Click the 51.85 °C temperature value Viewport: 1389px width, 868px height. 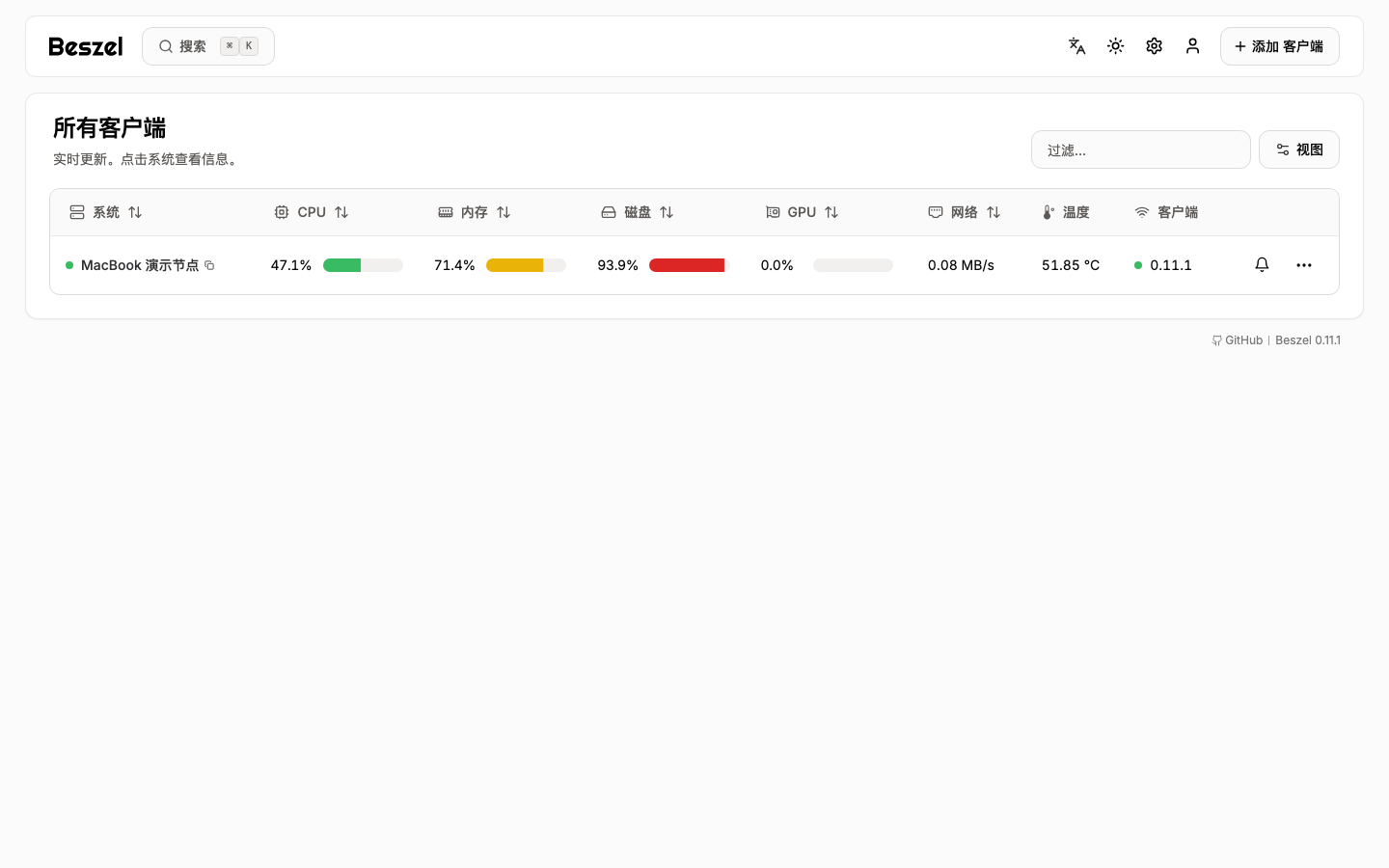click(1071, 265)
